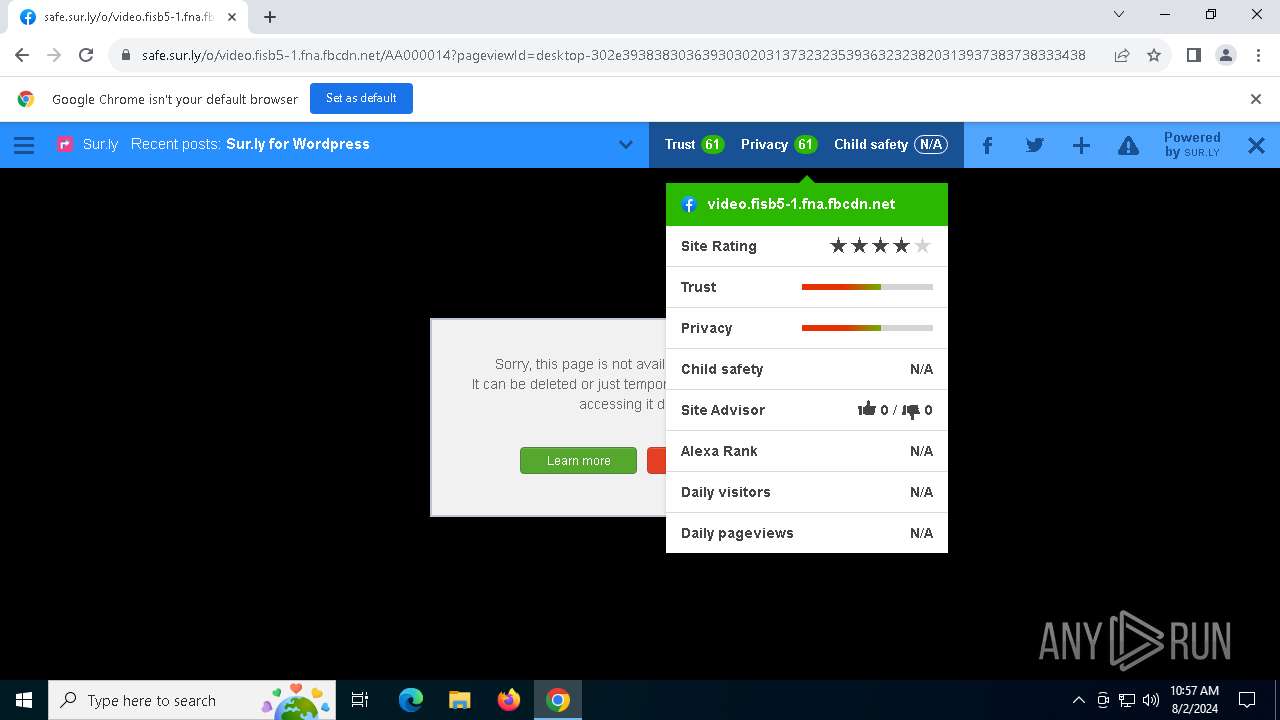The height and width of the screenshot is (720, 1280).
Task: Go back to previous page
Action: 22,56
